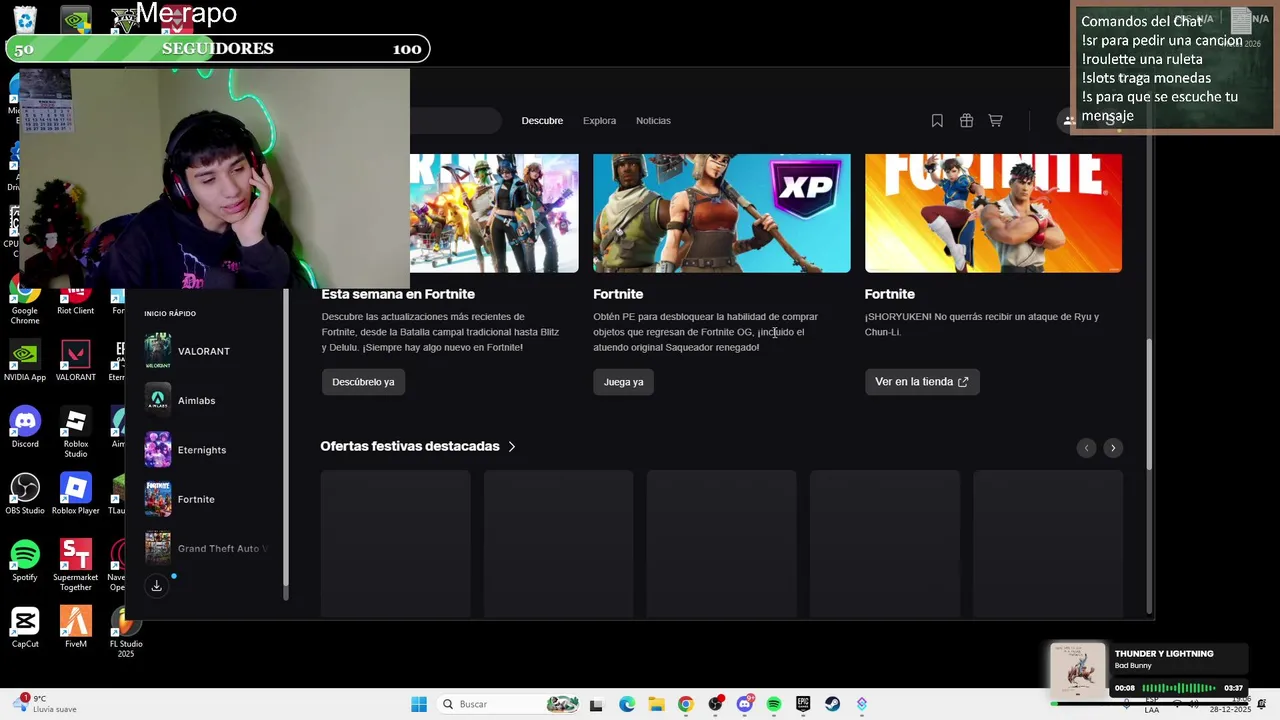The height and width of the screenshot is (720, 1280).
Task: Open the shopping cart icon
Action: point(995,121)
